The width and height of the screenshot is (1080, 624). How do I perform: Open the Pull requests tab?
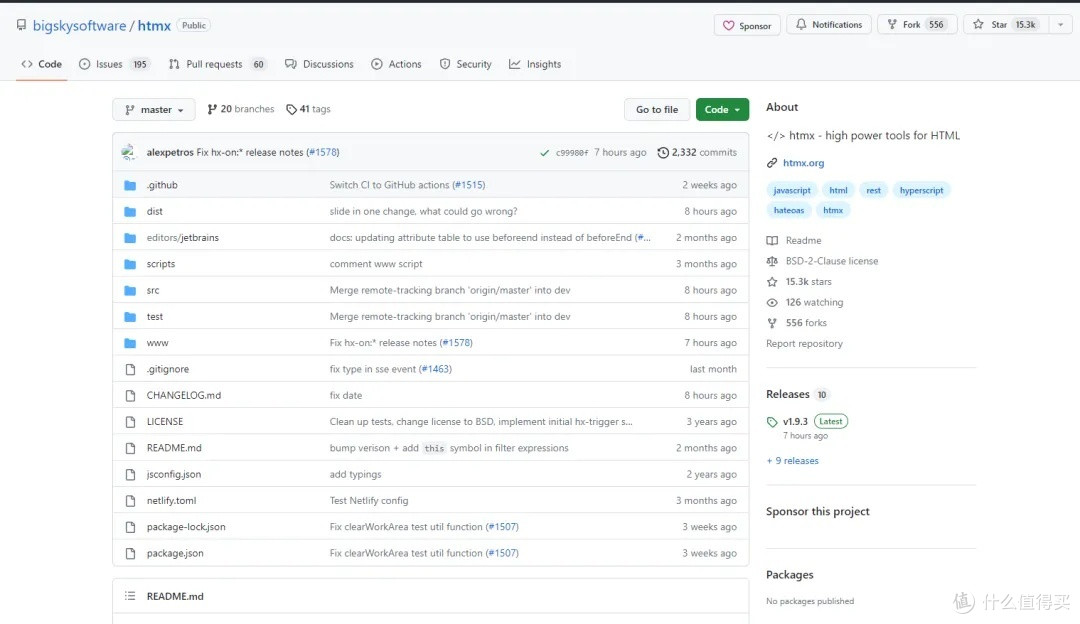217,64
